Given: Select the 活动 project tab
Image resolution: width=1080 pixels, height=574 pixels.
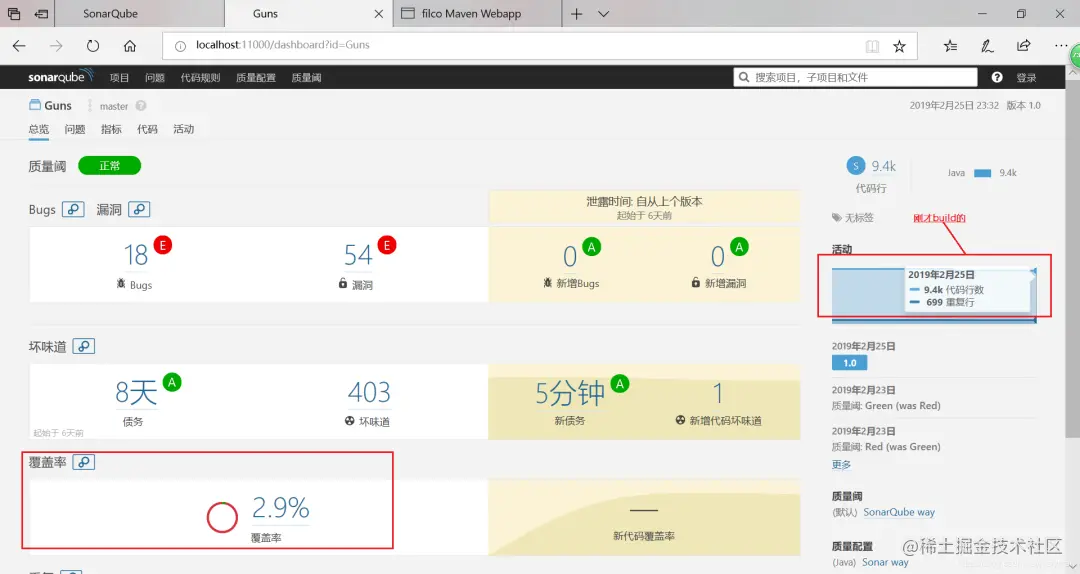Looking at the screenshot, I should pos(183,129).
